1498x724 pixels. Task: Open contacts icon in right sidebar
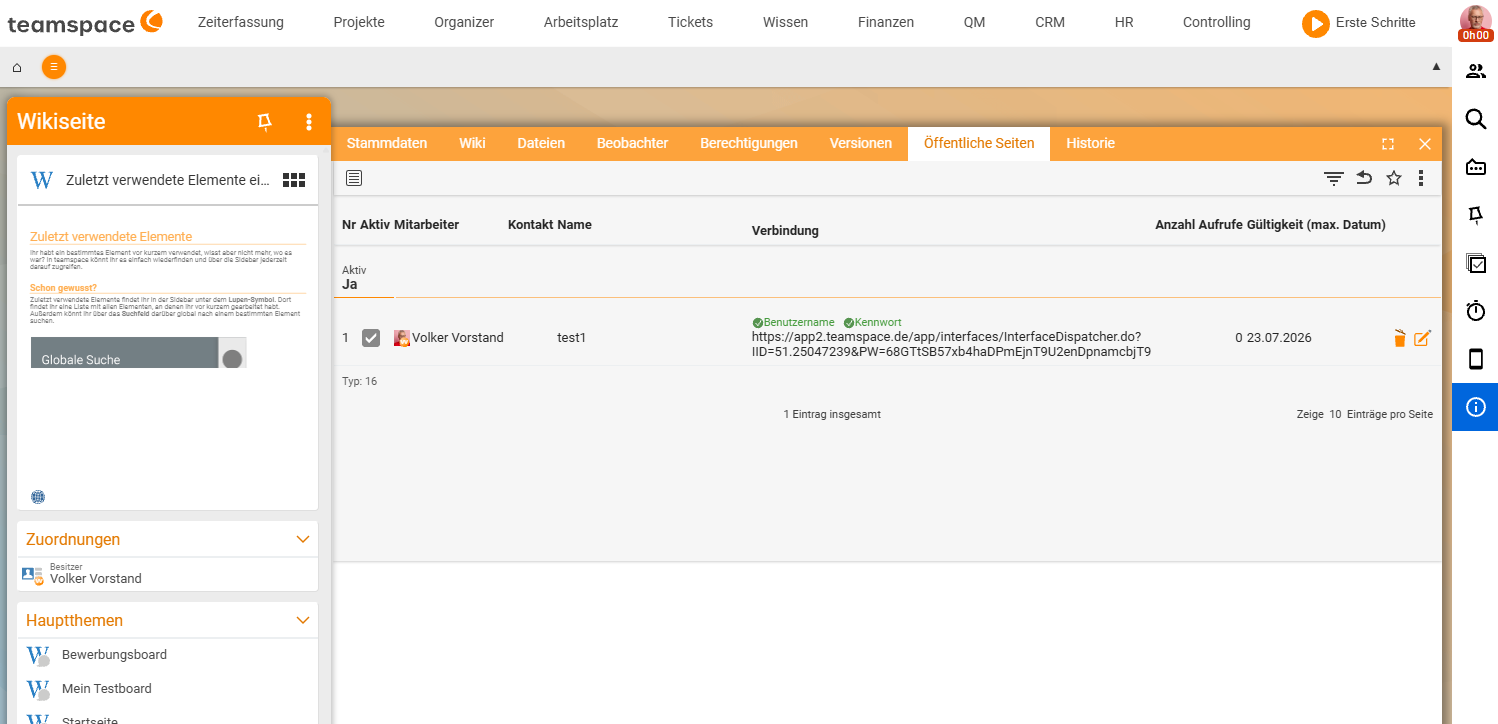pos(1476,71)
